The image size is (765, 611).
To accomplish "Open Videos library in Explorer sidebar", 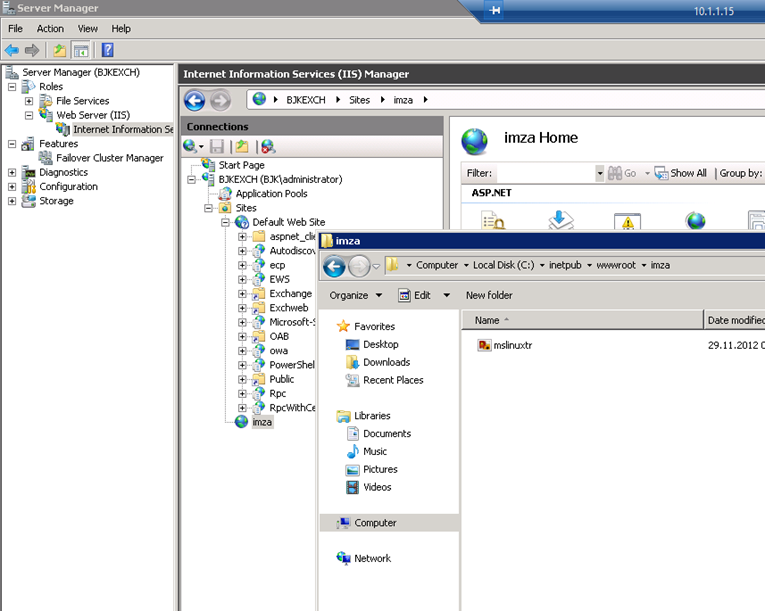I will [x=368, y=487].
